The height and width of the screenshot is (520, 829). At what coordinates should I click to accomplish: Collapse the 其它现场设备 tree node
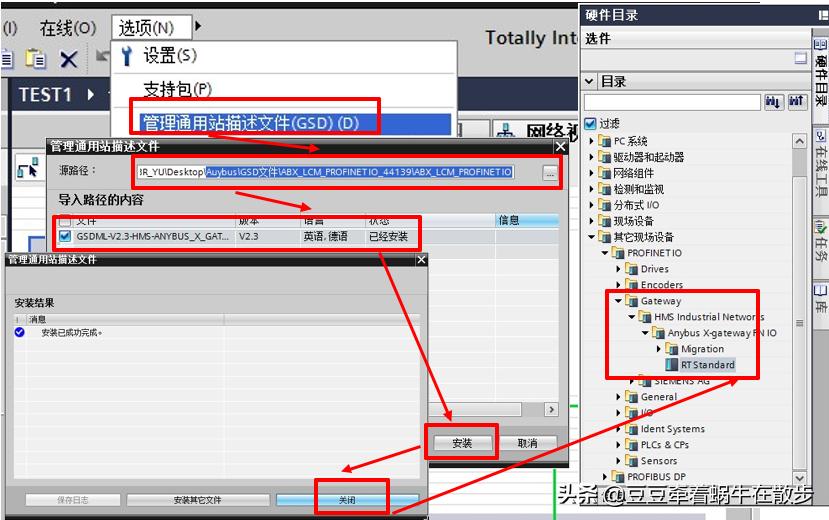pyautogui.click(x=592, y=237)
